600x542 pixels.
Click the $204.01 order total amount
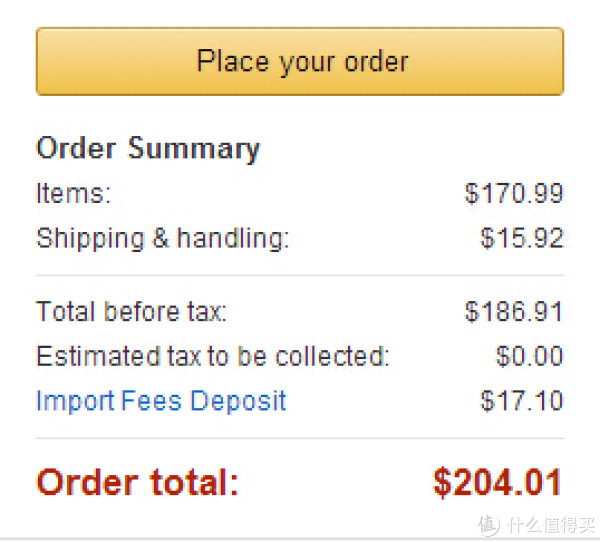(x=498, y=482)
